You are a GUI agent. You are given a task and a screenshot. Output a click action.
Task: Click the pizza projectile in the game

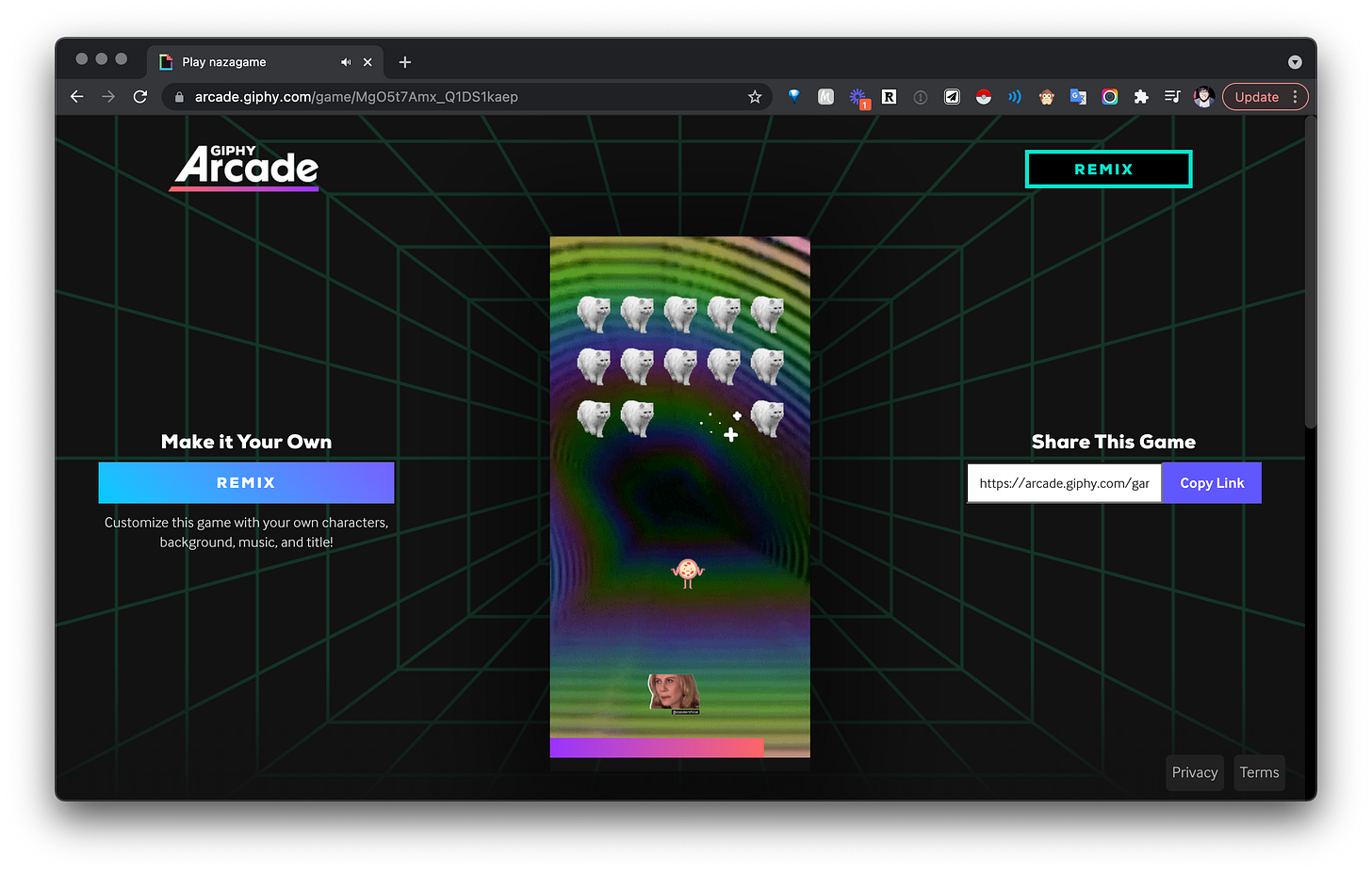pos(688,573)
